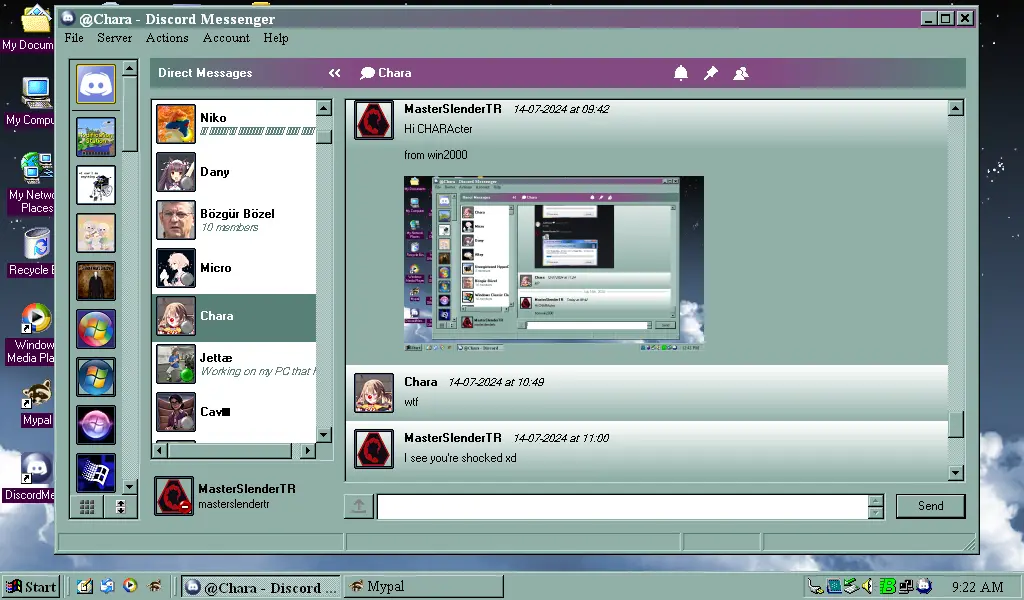This screenshot has width=1024, height=600.
Task: Open the Cav direct message
Action: click(x=234, y=412)
